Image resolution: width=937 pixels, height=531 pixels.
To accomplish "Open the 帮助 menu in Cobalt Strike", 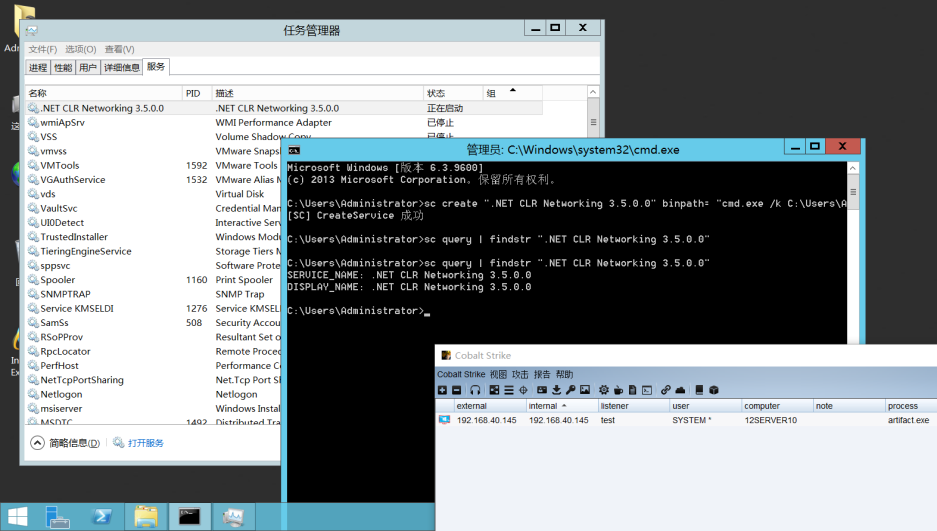I will click(564, 375).
